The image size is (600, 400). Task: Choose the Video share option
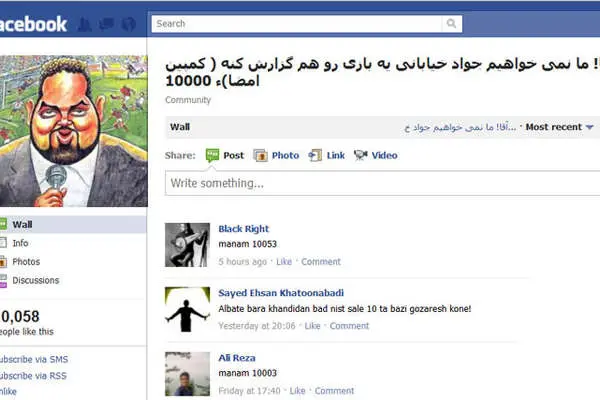[375, 155]
